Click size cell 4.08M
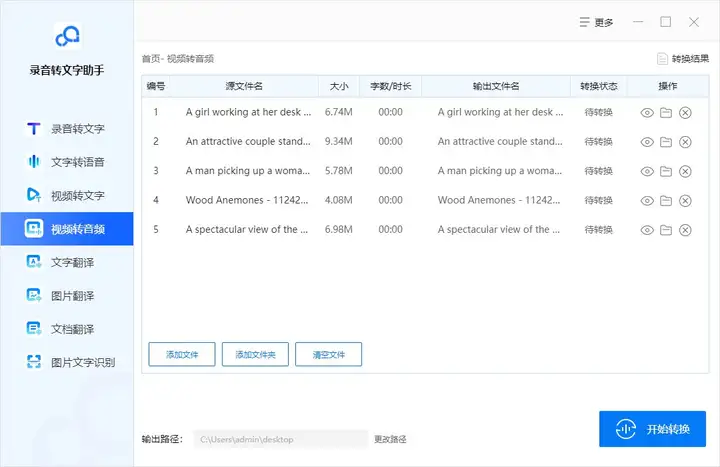The width and height of the screenshot is (720, 467). point(338,200)
